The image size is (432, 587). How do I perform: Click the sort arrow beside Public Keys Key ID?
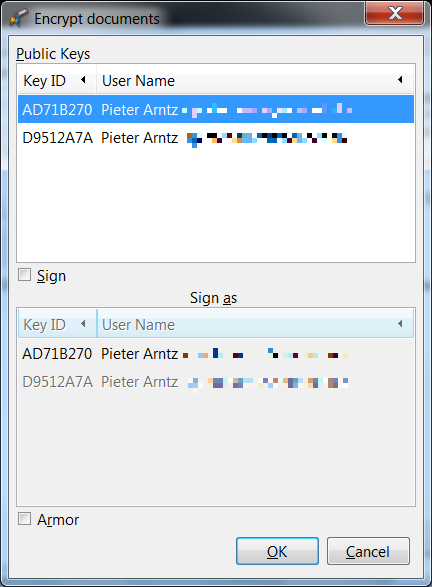(83, 79)
